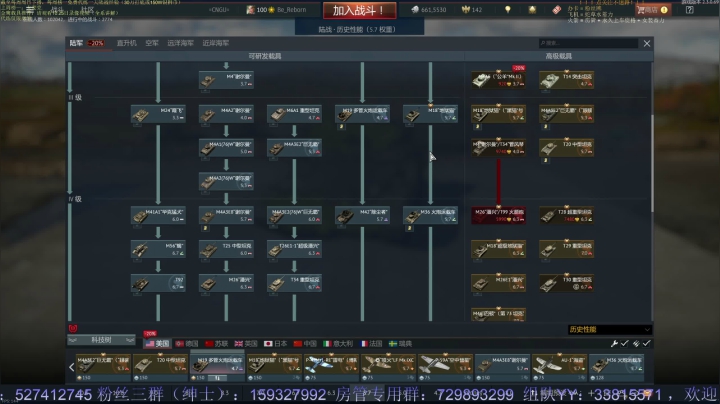Click the 科技树 research tree button
This screenshot has height=404, width=720.
pyautogui.click(x=101, y=340)
